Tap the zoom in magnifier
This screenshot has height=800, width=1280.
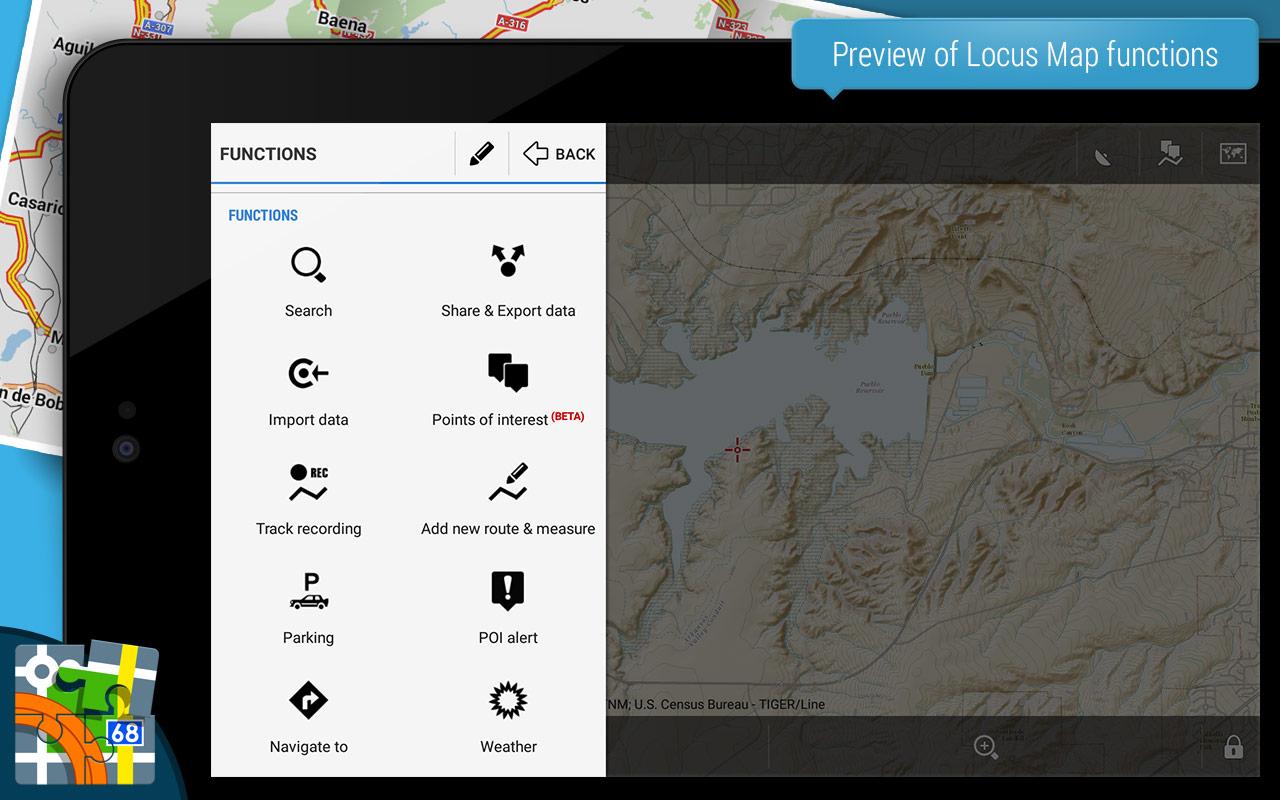pos(986,747)
